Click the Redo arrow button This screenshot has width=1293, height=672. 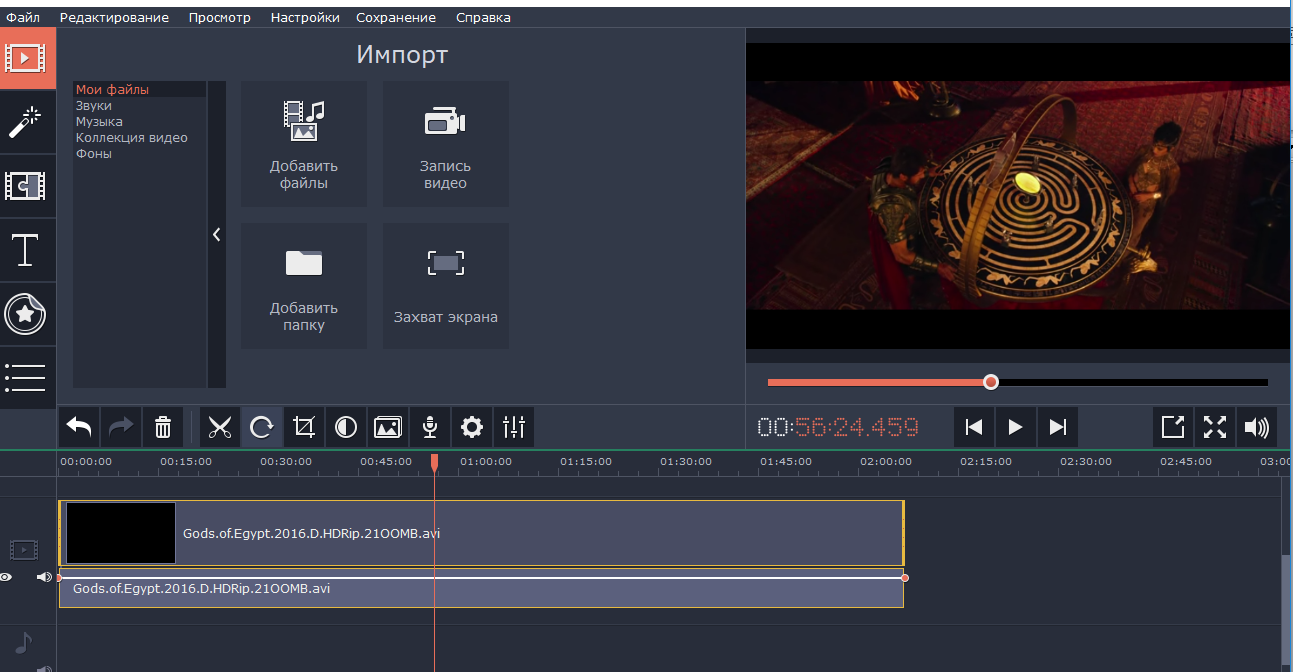pos(121,428)
